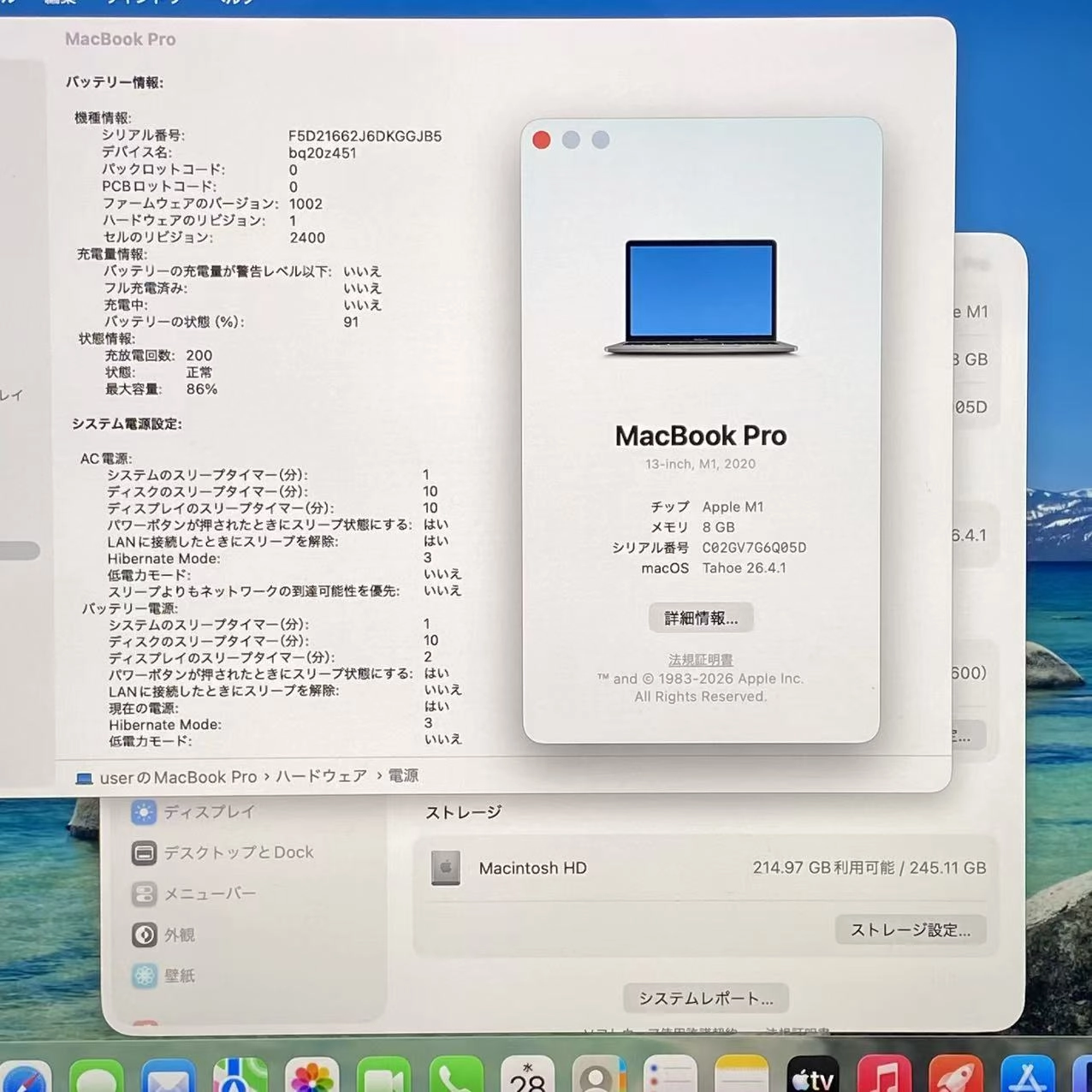Open メニューバー settings in sidebar
The width and height of the screenshot is (1092, 1092).
[x=193, y=893]
